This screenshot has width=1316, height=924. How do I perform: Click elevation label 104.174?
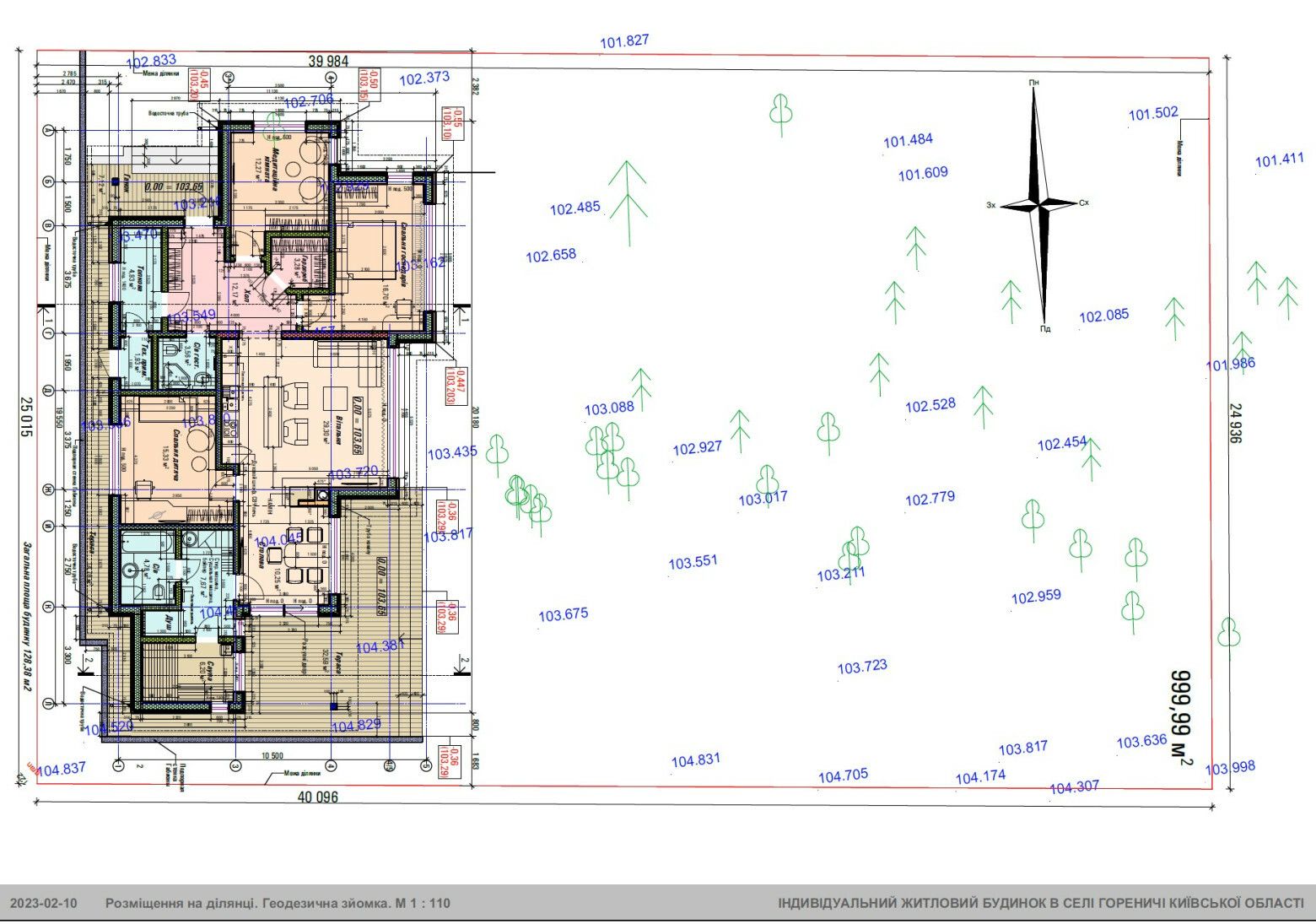tap(980, 776)
